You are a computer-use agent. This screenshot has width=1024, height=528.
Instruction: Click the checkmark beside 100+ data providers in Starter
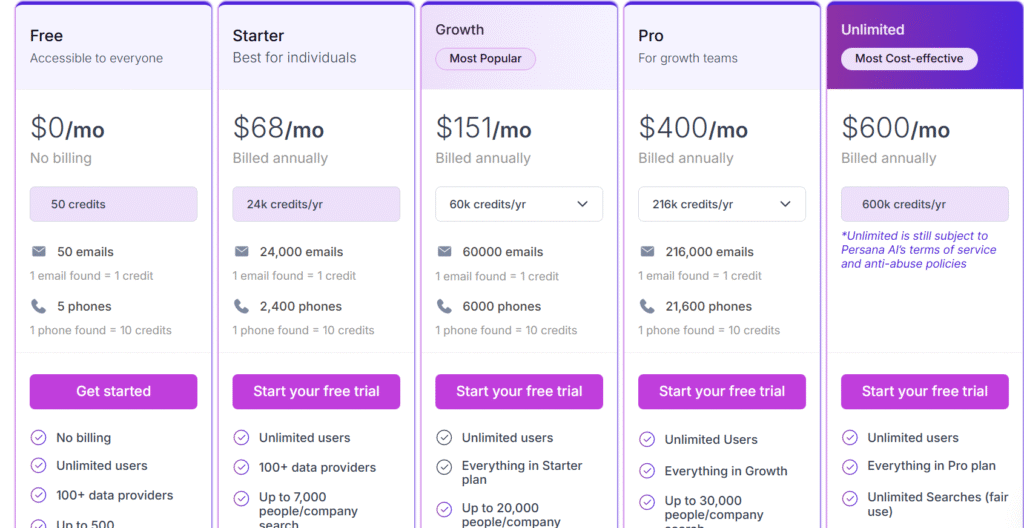click(241, 467)
